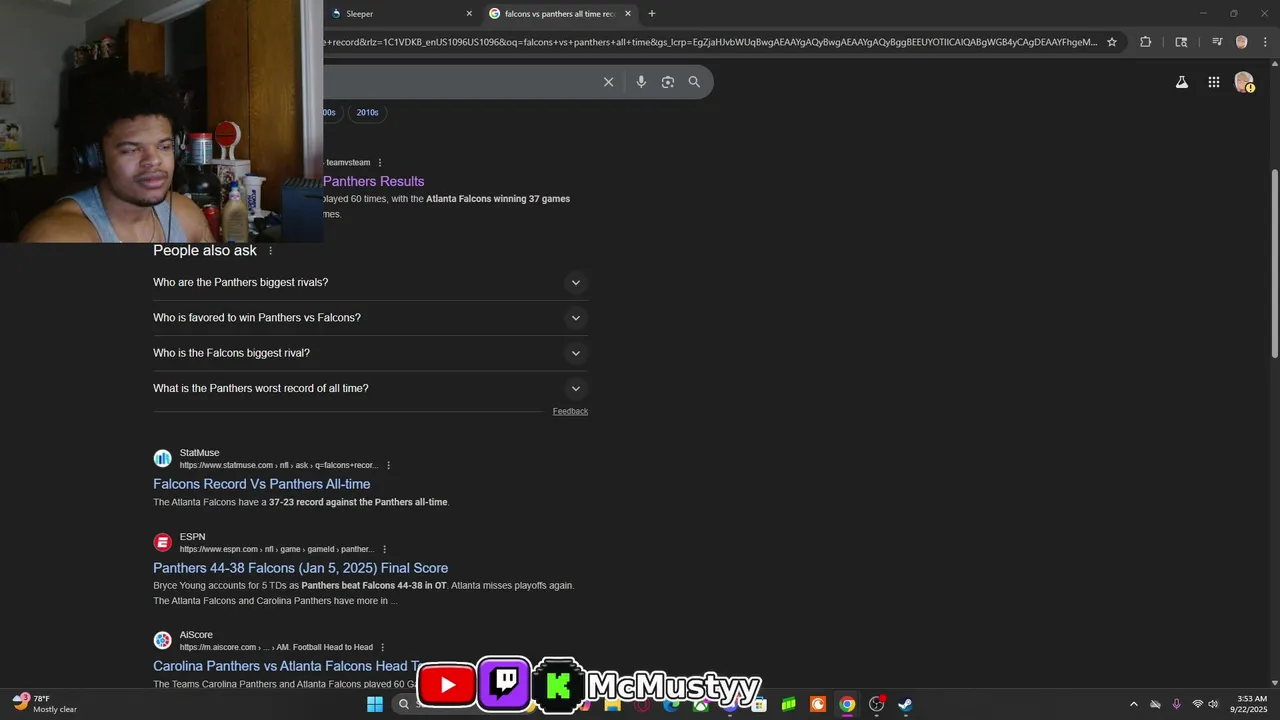Open the microphone tray icon

(1176, 704)
